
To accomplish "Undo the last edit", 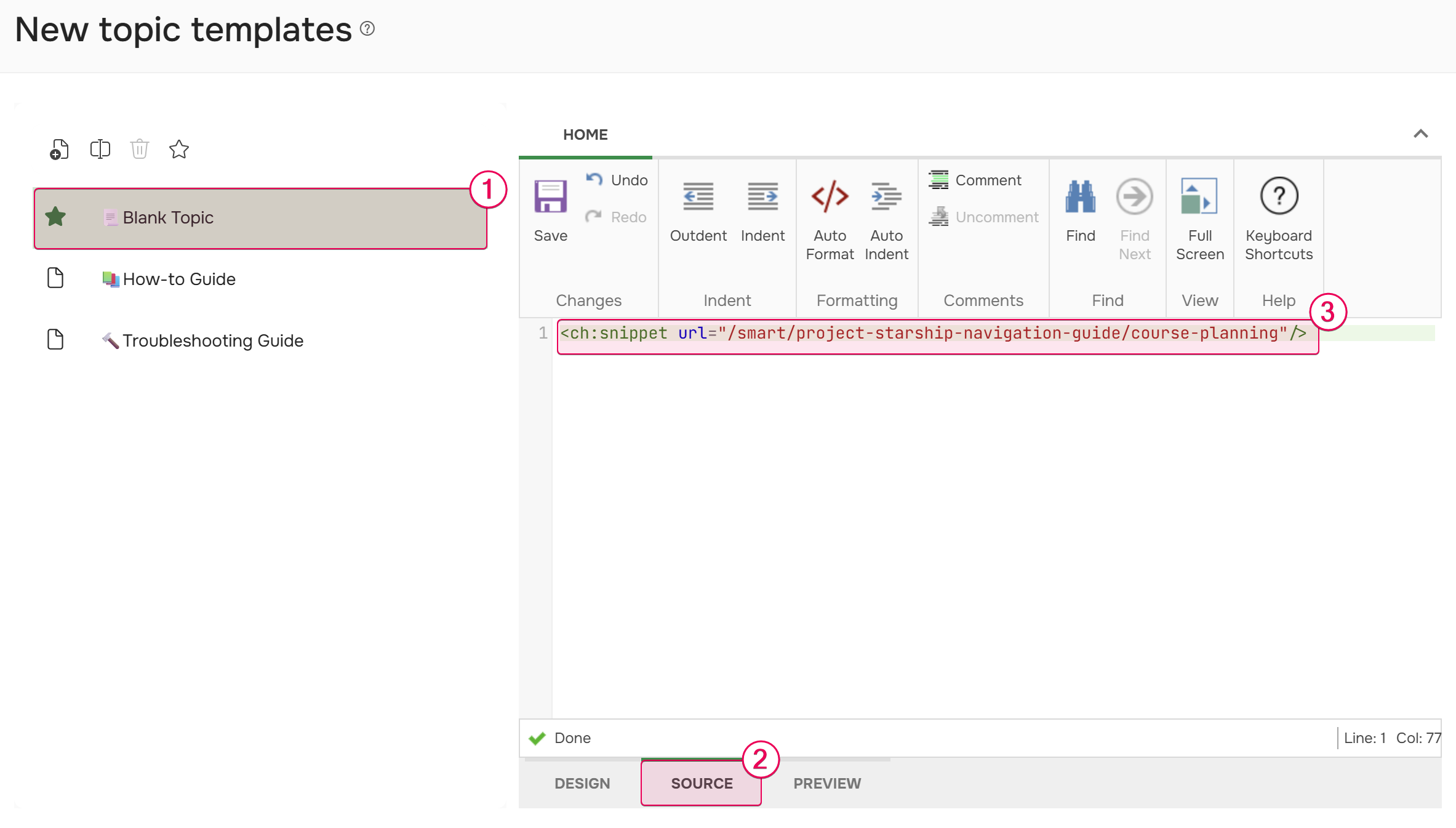I will pos(617,180).
